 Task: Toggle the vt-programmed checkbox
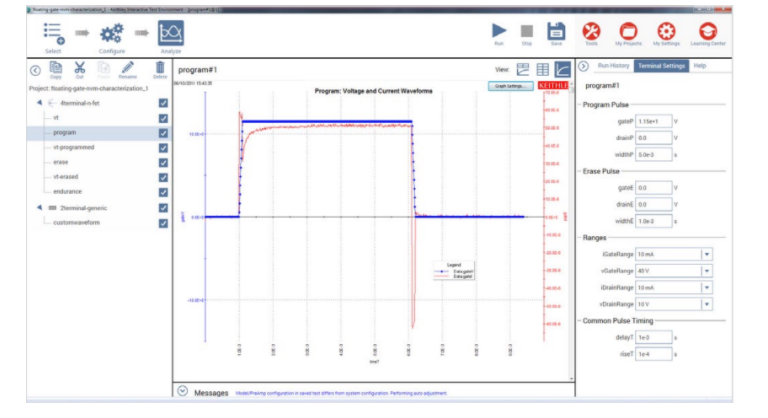(x=163, y=148)
